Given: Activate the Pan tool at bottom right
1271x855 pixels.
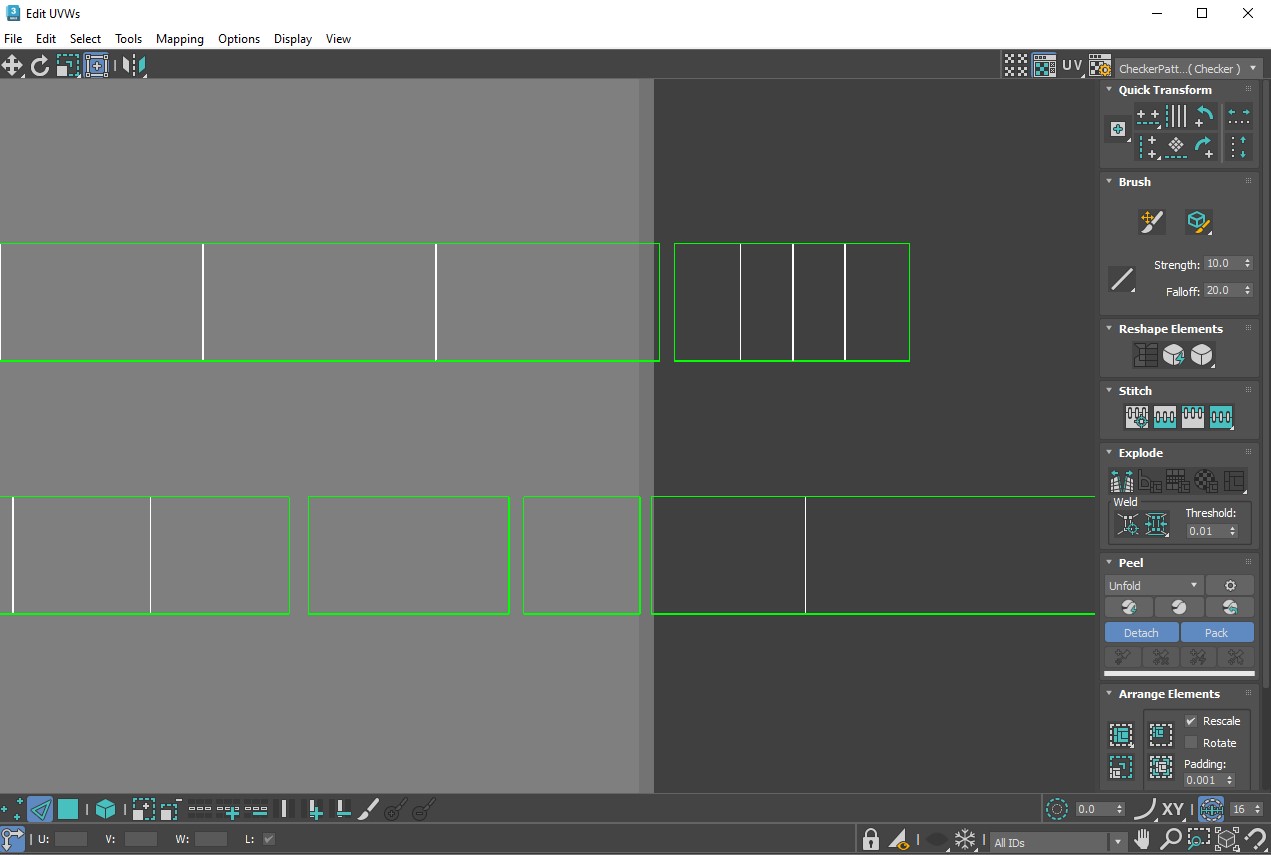Looking at the screenshot, I should tap(1143, 840).
